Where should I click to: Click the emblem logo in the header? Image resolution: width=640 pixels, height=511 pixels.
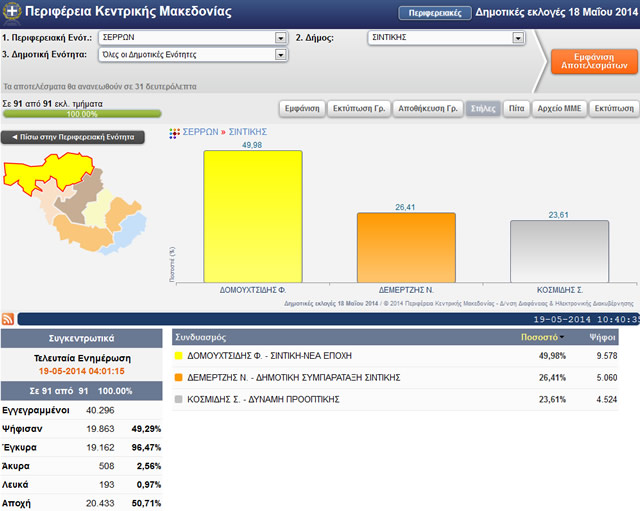coord(12,13)
